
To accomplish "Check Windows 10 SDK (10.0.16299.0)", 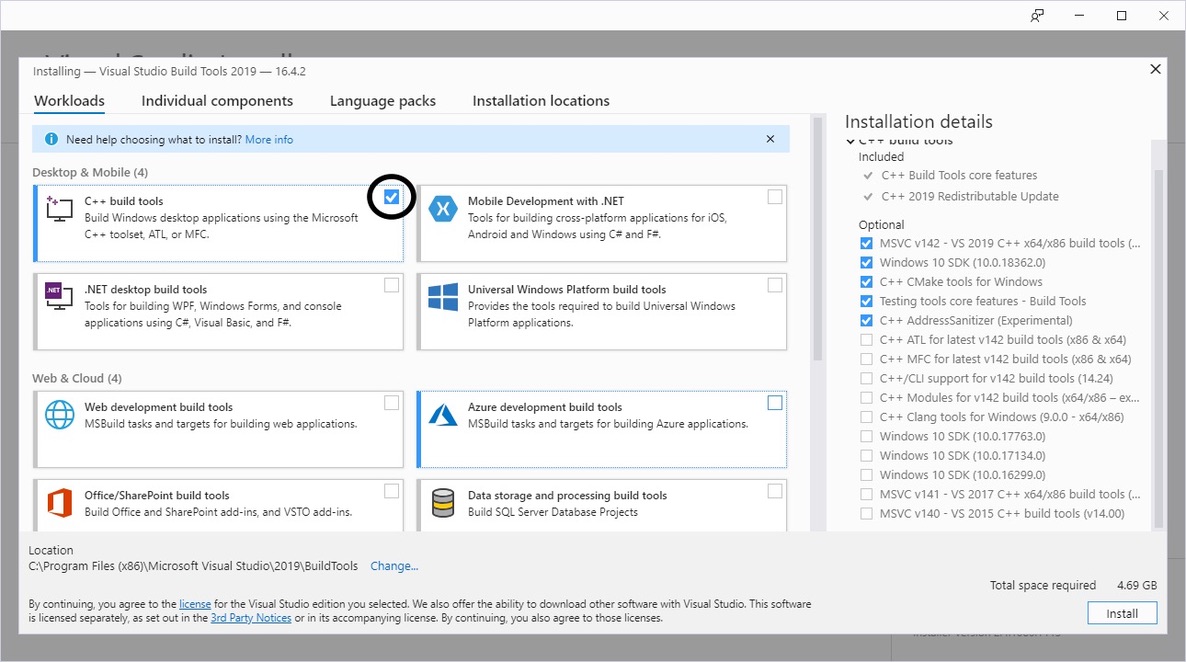I will (866, 475).
